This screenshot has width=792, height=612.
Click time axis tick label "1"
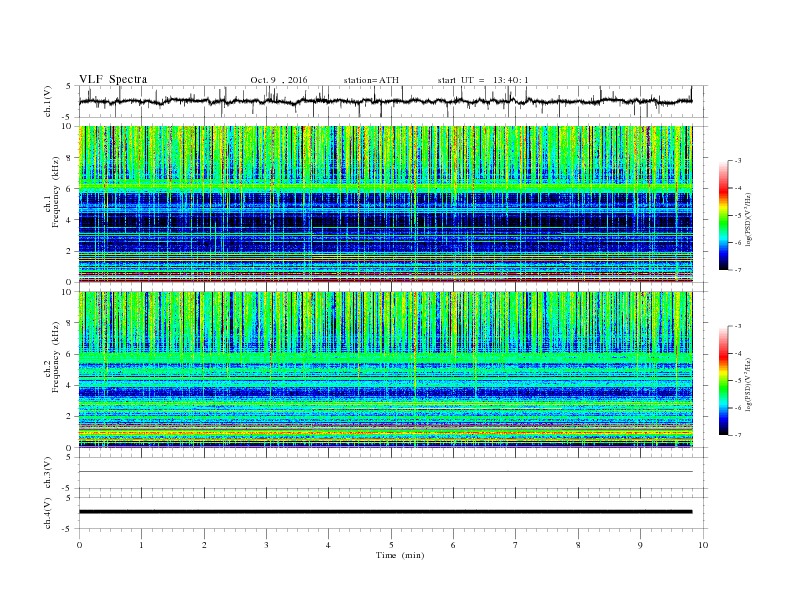coord(141,545)
